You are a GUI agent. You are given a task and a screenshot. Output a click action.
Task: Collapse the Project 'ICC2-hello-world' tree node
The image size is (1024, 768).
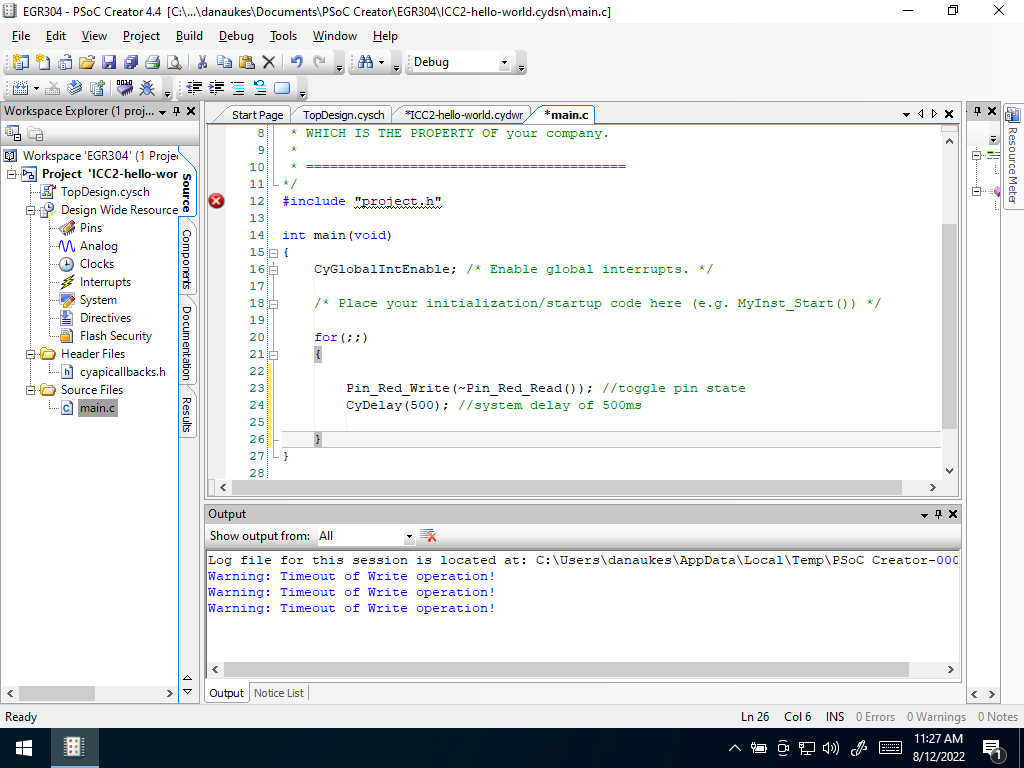(11, 174)
